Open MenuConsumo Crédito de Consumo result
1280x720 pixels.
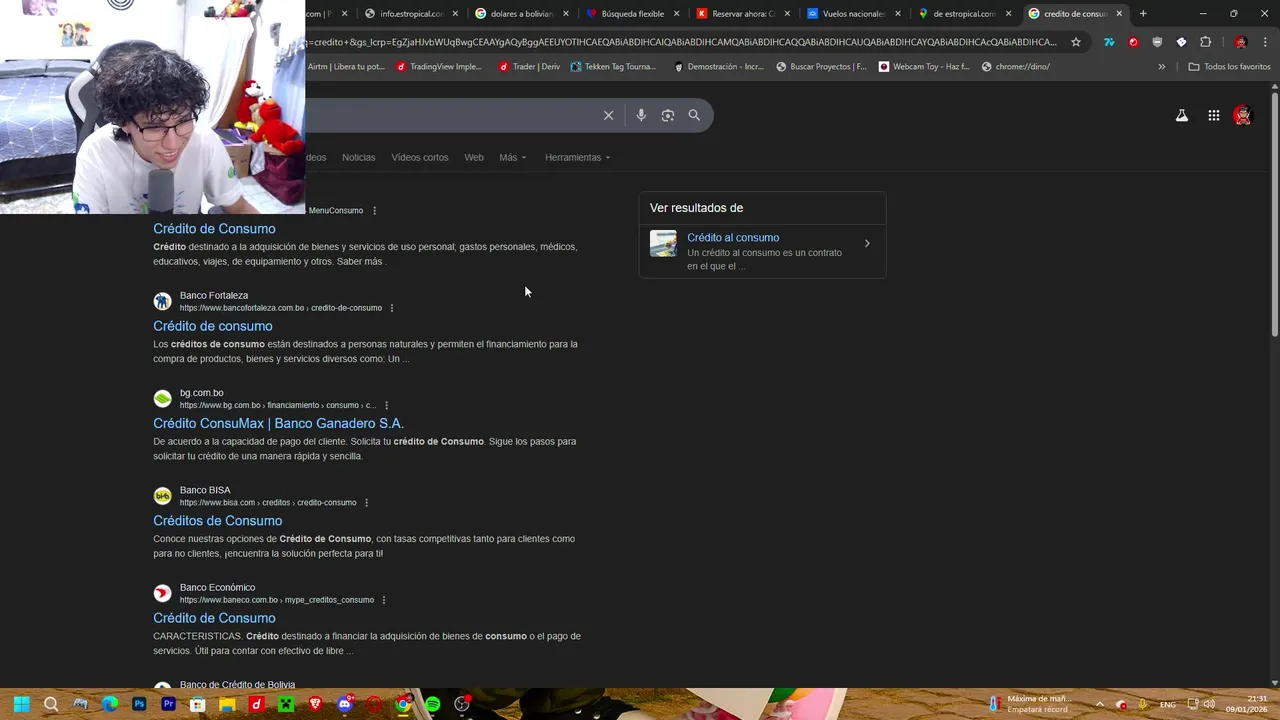214,229
